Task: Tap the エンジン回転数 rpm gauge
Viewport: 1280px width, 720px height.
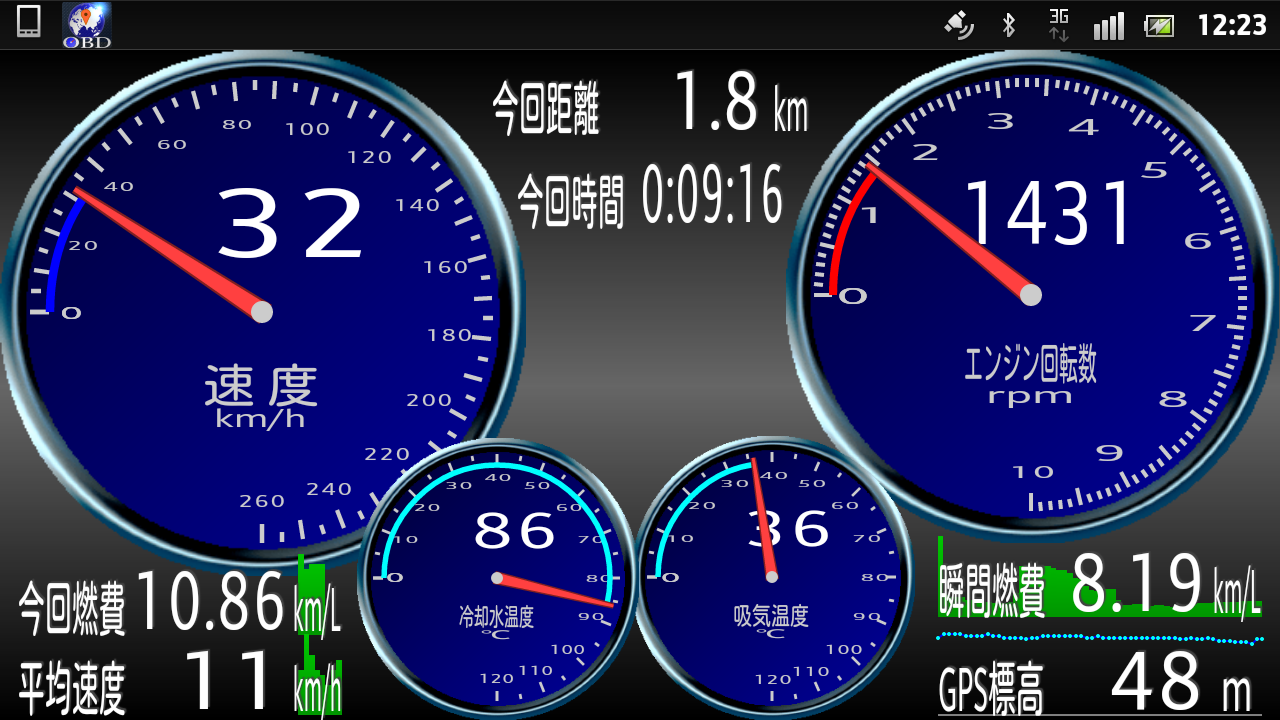Action: click(x=1032, y=294)
